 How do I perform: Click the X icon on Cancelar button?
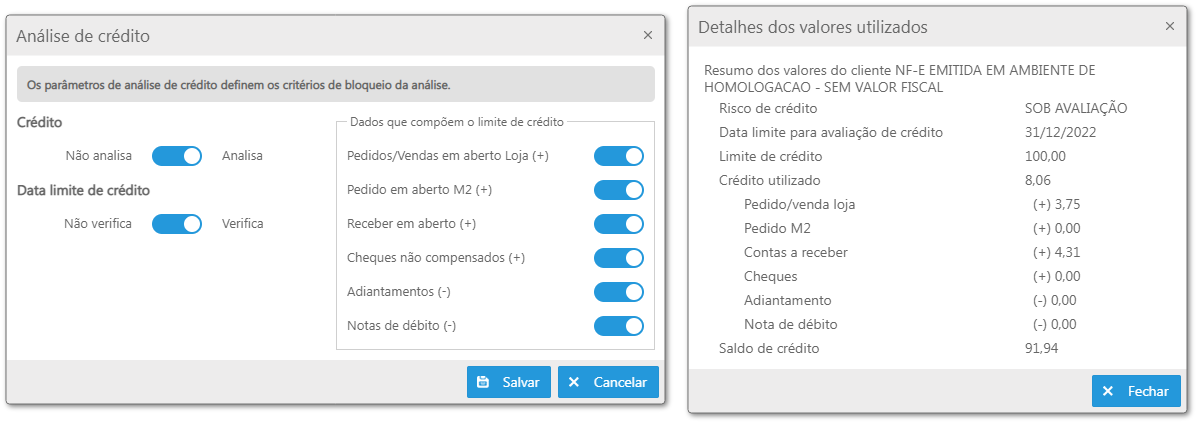(574, 383)
